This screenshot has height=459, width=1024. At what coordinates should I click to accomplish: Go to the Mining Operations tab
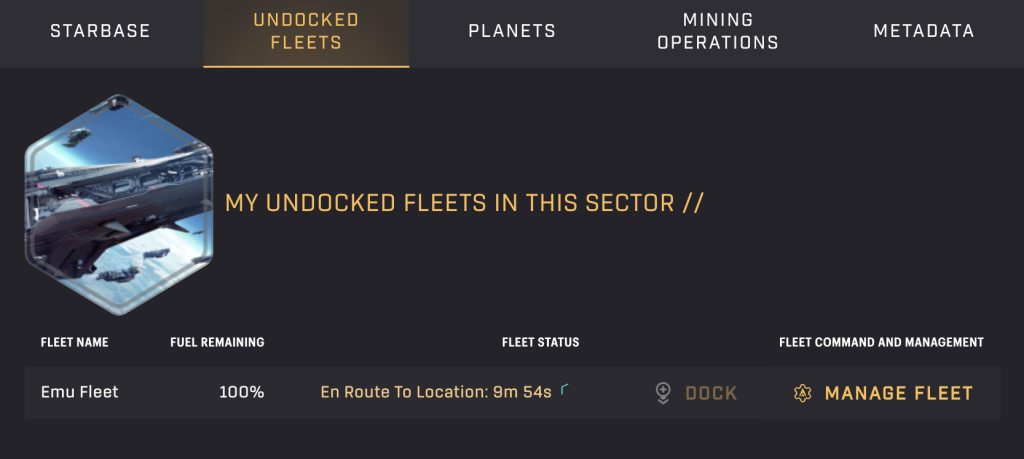pos(718,31)
